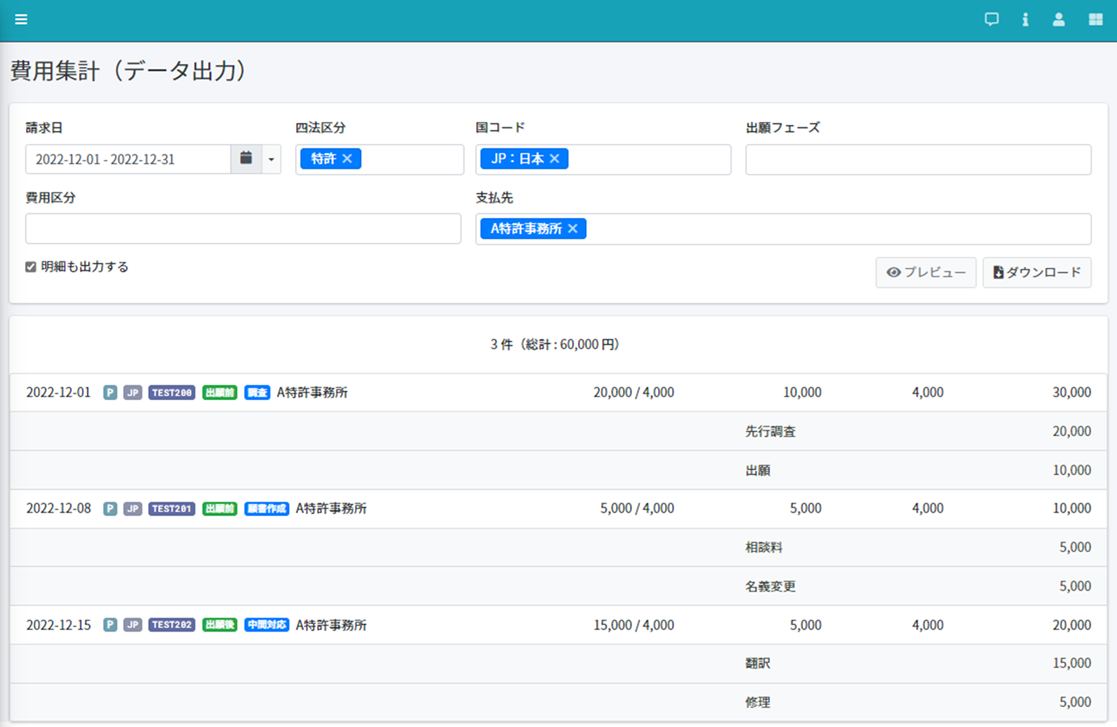1117x727 pixels.
Task: Click the P badge in 2022-12-08 row
Action: click(x=110, y=508)
